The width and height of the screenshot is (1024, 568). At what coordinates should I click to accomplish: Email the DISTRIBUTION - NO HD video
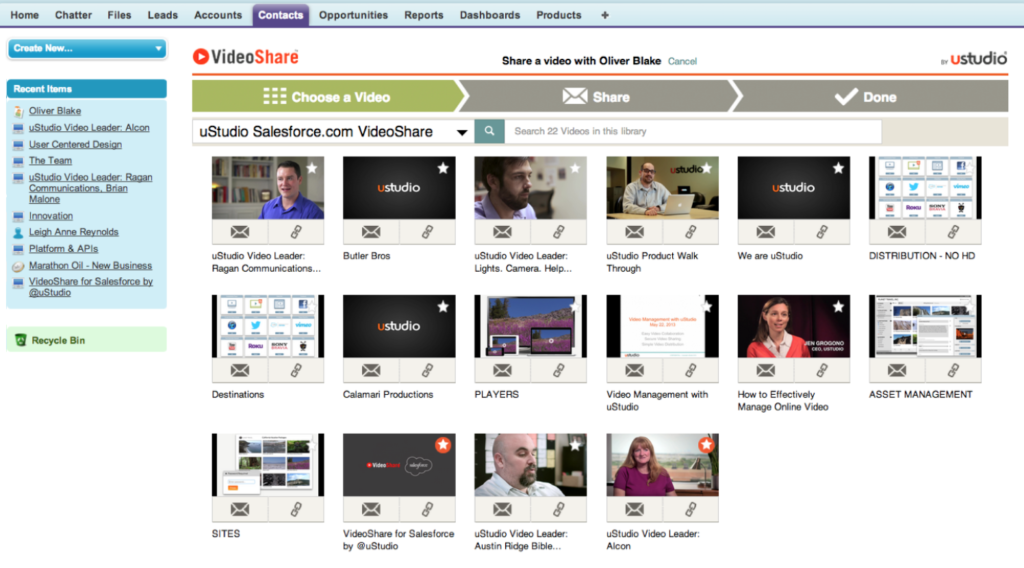897,232
